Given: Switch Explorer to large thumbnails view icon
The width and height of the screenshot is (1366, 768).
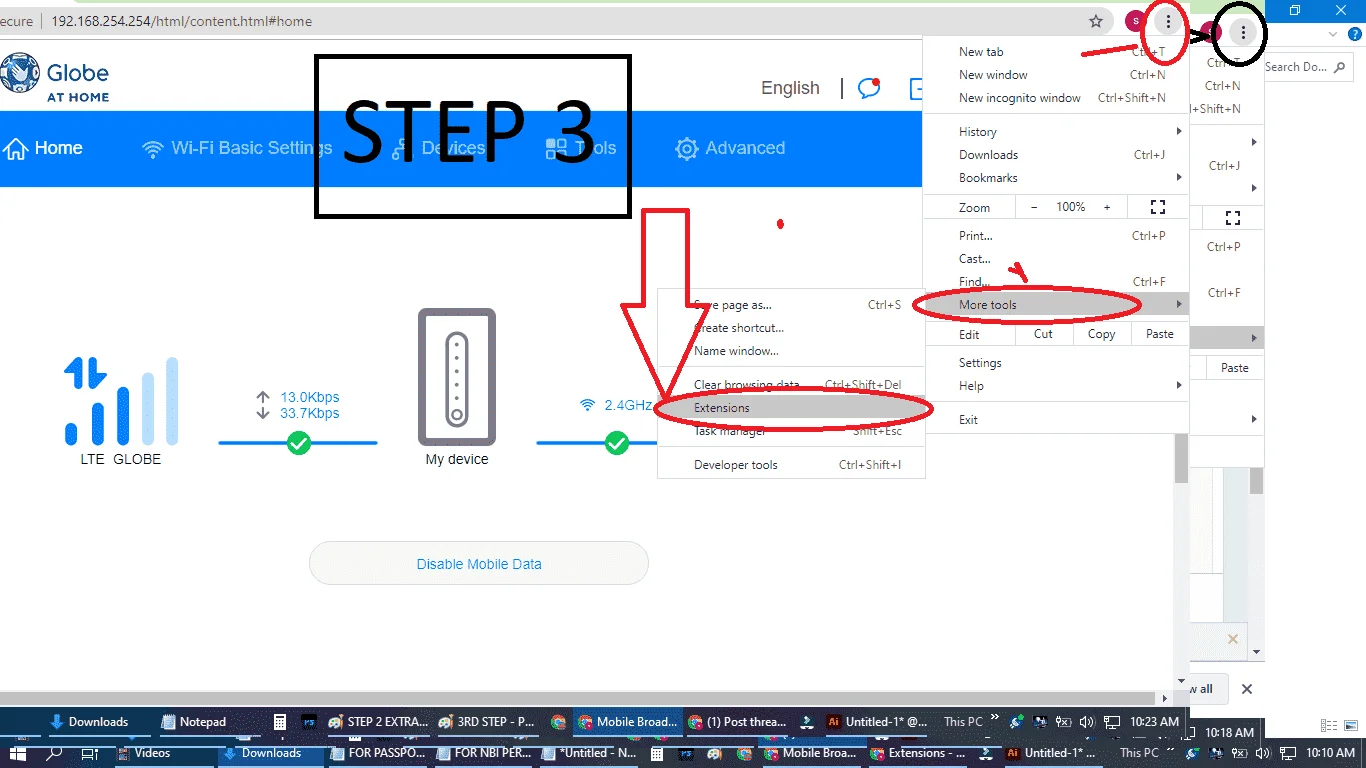Looking at the screenshot, I should (x=1350, y=726).
